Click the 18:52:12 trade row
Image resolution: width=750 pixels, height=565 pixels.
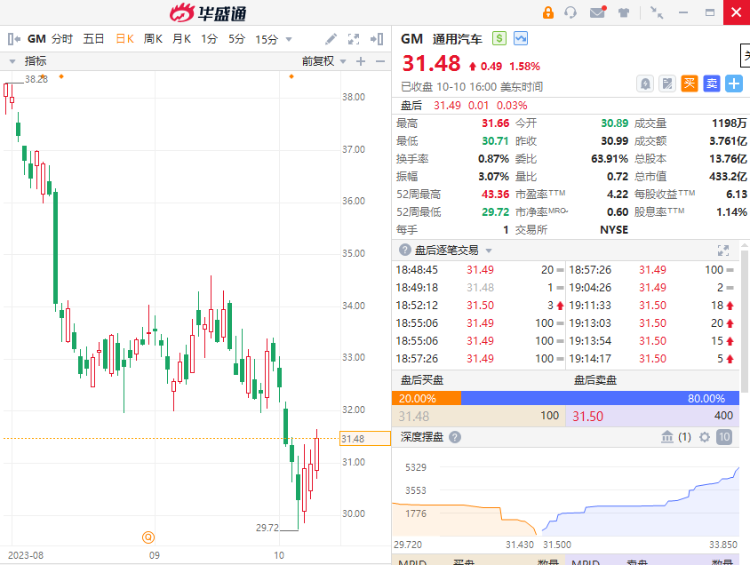[480, 305]
